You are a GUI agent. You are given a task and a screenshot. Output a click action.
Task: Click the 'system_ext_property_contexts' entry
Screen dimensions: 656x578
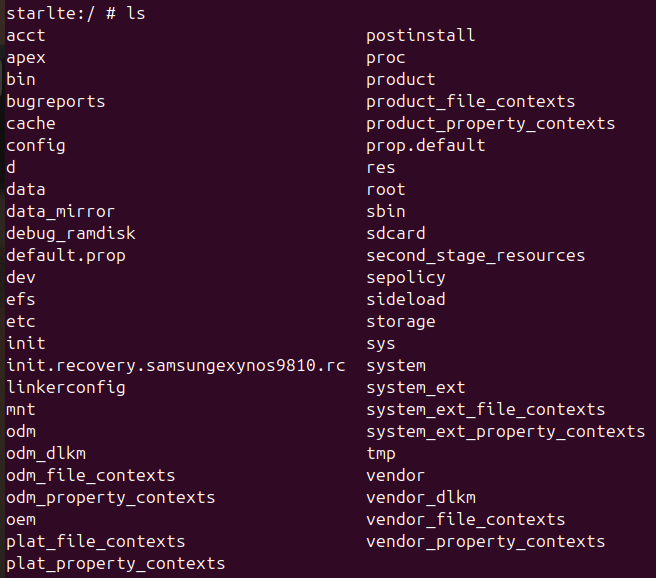click(505, 432)
